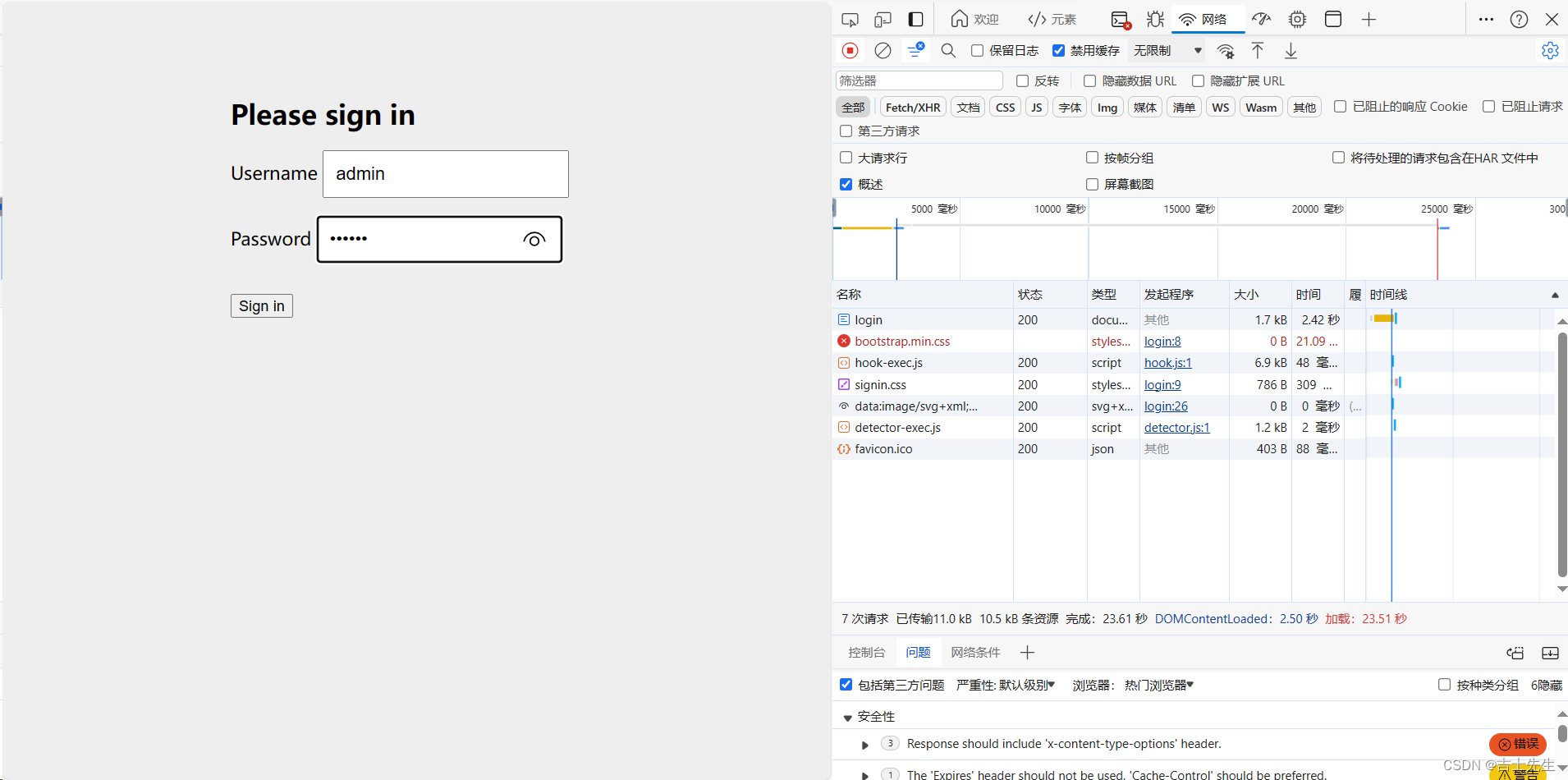Click the move-drawer-to-main-panel icon
Image resolution: width=1568 pixels, height=780 pixels.
coord(1515,653)
